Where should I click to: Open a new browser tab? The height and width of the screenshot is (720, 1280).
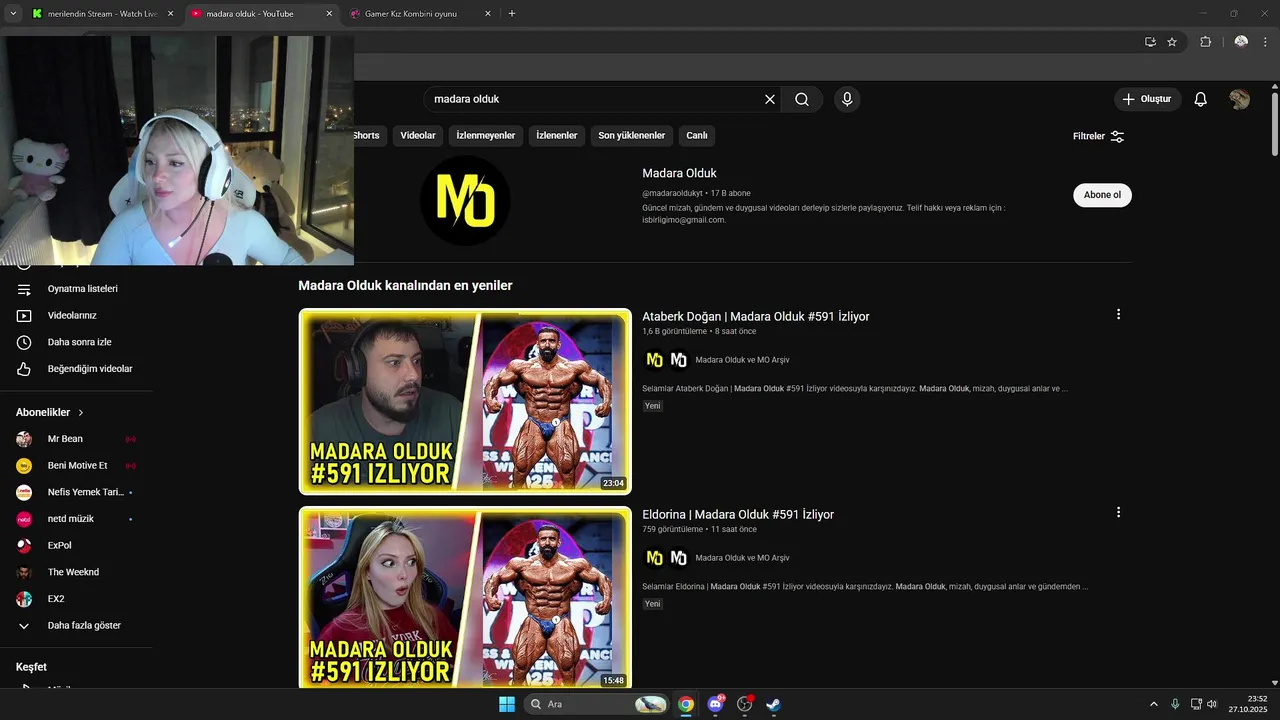512,14
